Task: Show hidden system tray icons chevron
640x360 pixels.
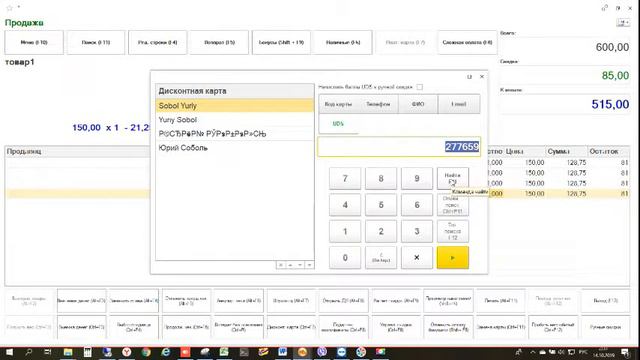Action: [533, 352]
